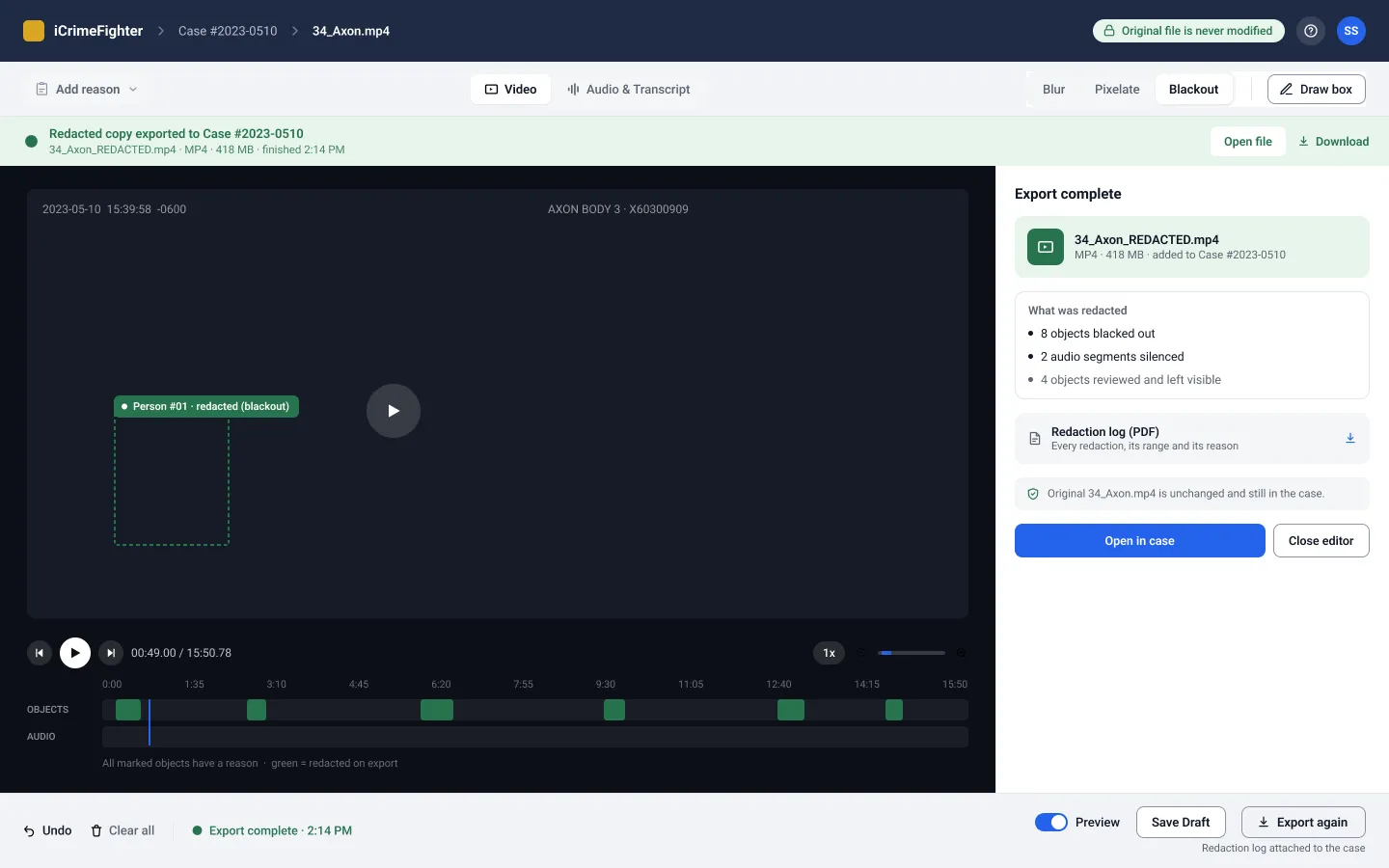Save the work with Save Draft
Viewport: 1389px width, 868px height.
pos(1181,823)
